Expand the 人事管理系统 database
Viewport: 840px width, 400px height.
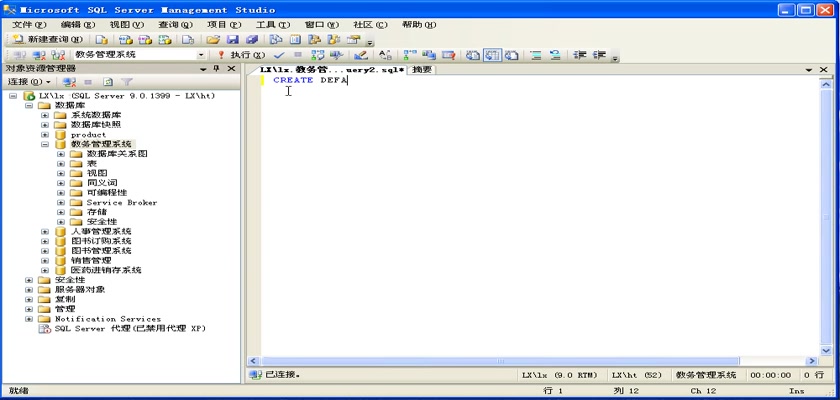44,231
